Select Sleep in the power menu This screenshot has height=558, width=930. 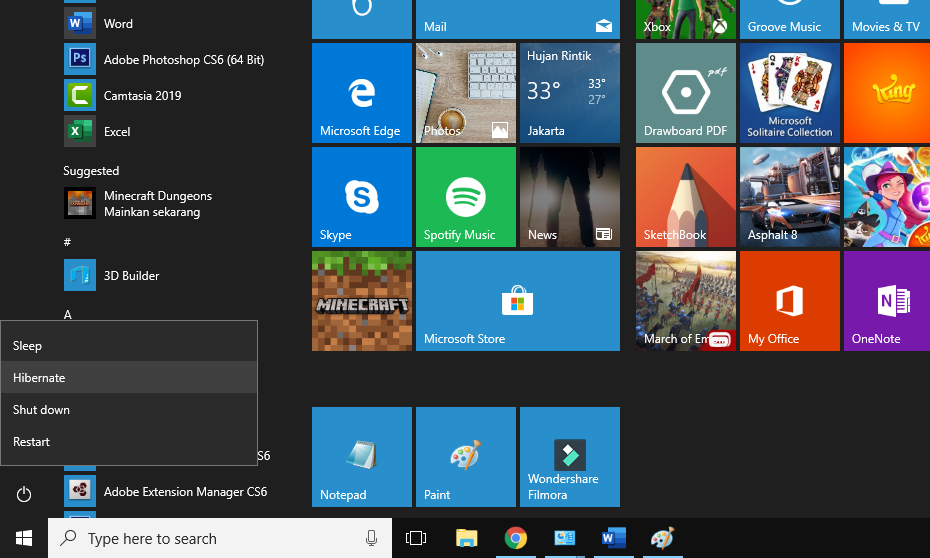[129, 345]
